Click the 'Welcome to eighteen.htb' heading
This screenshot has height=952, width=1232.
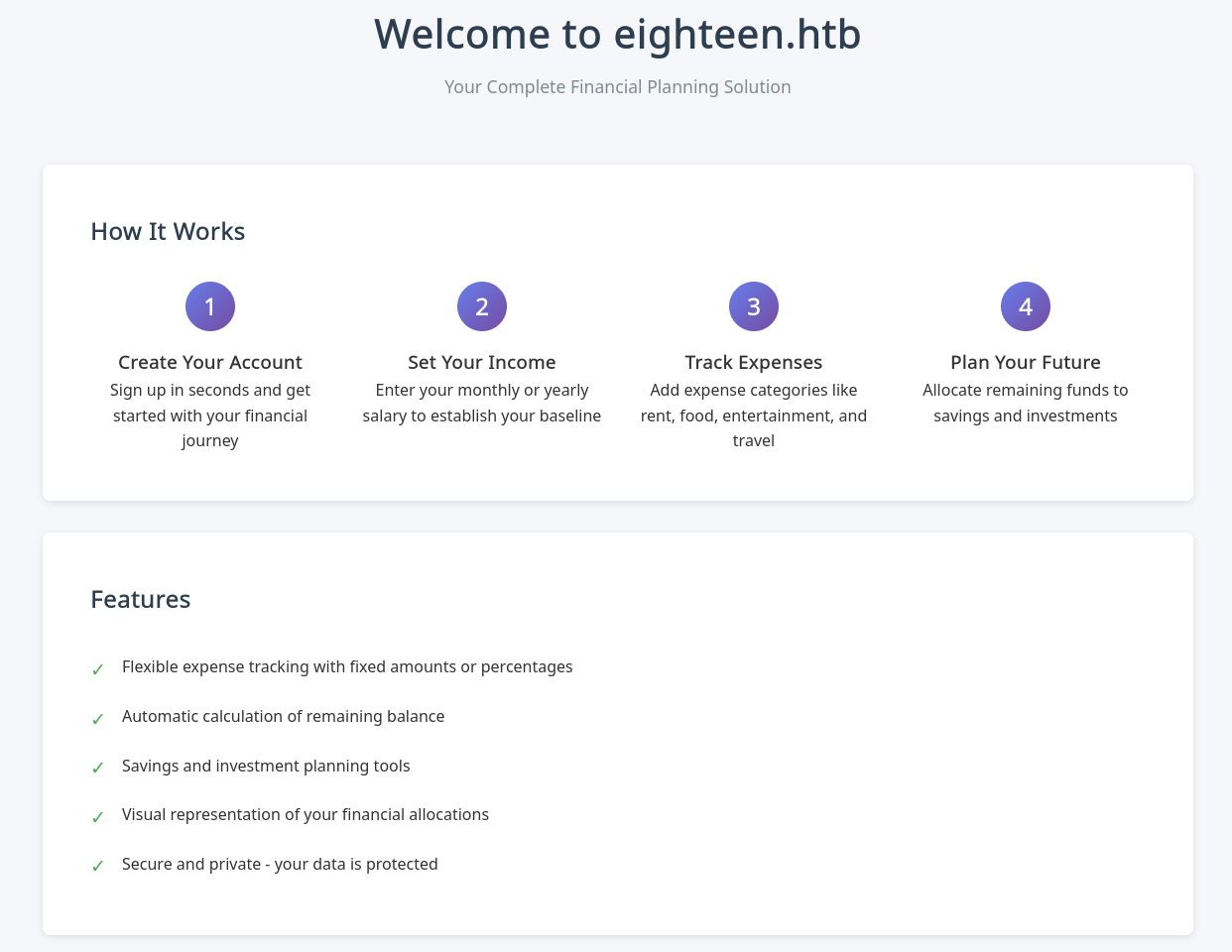(617, 35)
